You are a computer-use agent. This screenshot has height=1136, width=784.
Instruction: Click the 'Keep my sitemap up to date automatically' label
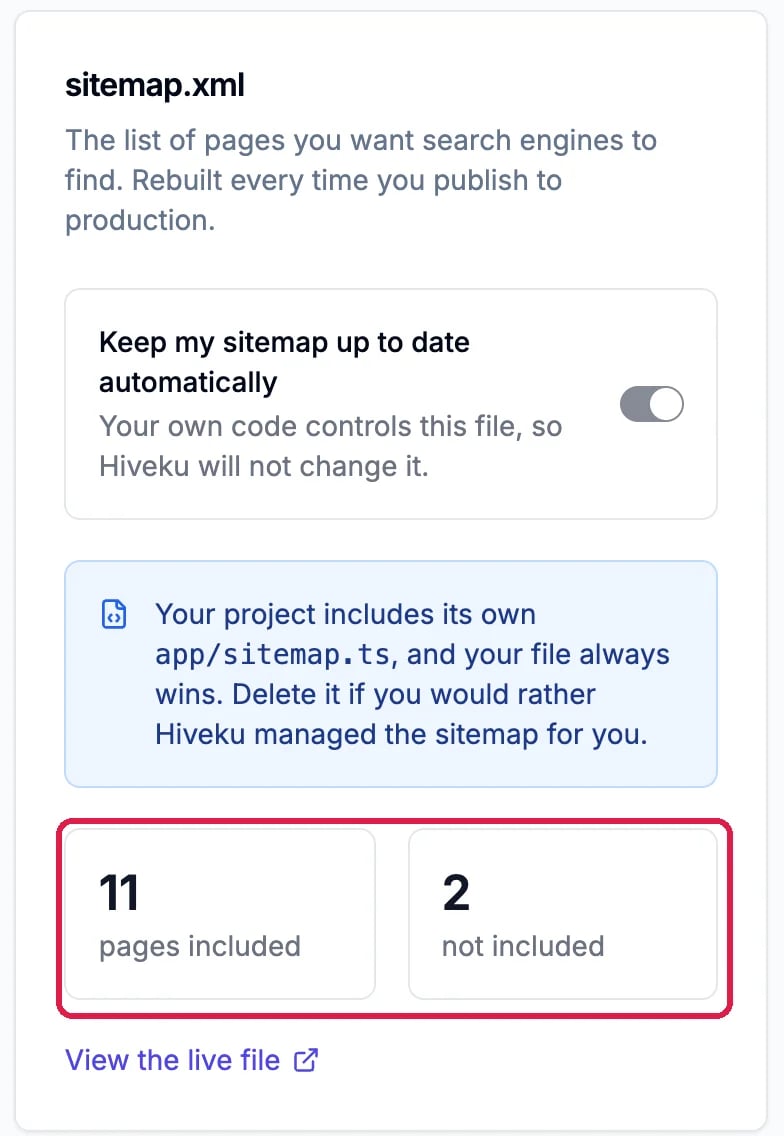(284, 362)
